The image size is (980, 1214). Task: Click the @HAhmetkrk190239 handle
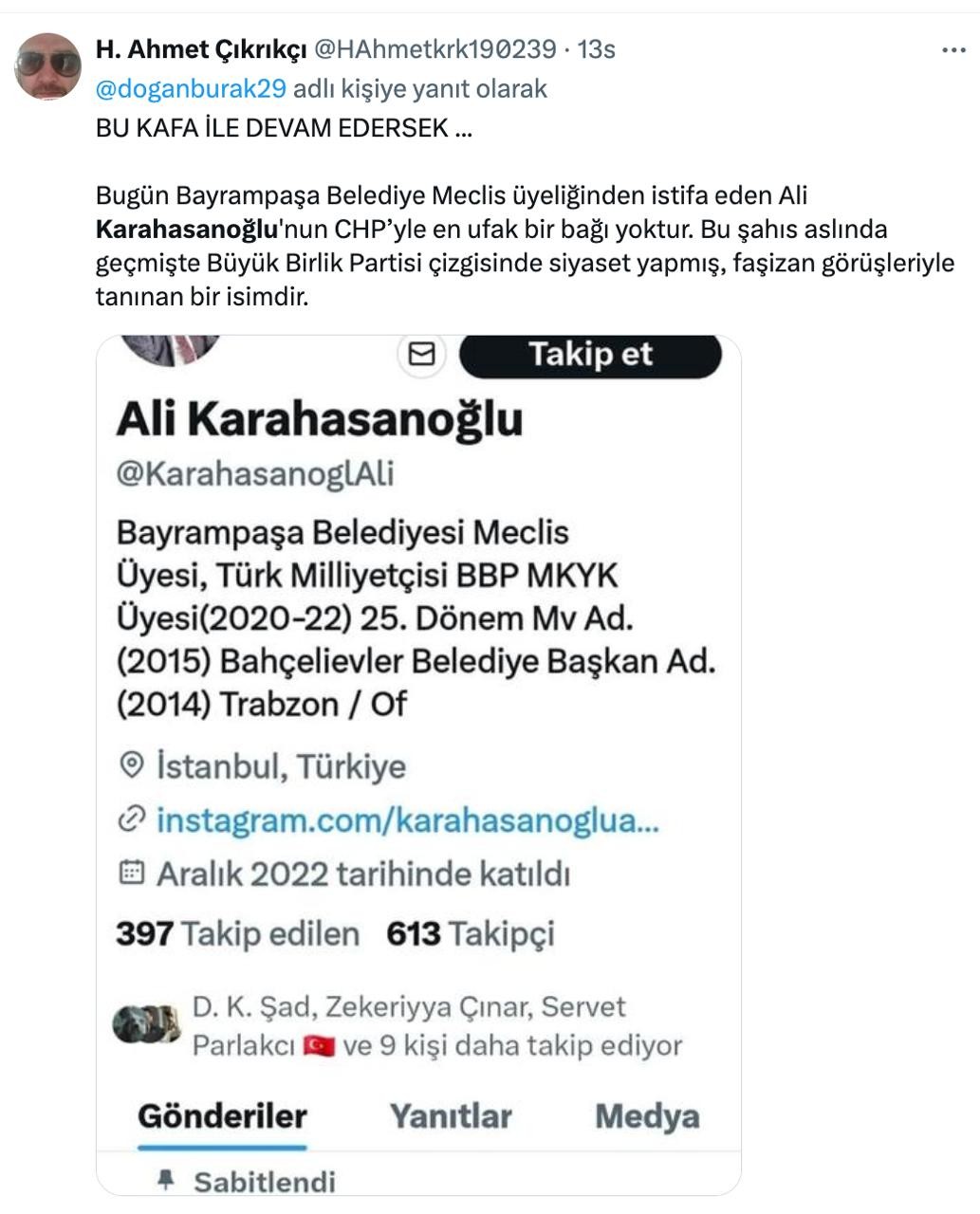435,49
